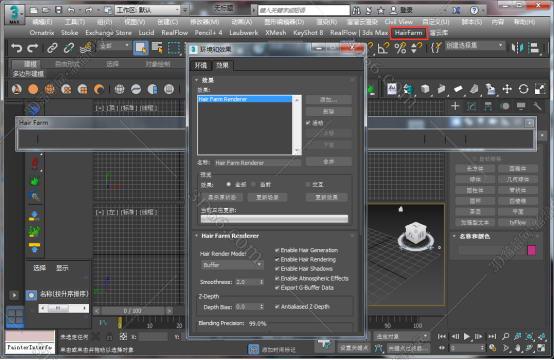
Task: Click the star favorites icon in title bar
Action: (x=381, y=10)
